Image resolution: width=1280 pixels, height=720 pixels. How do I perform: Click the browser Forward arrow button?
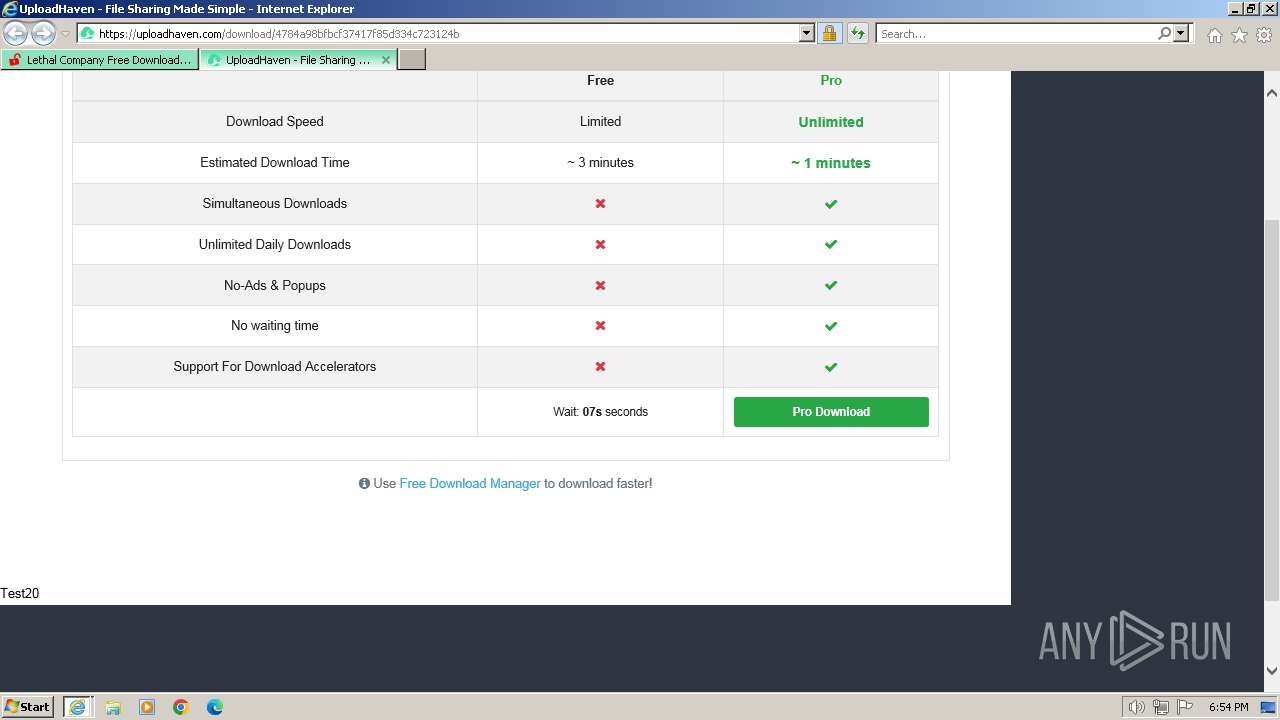tap(43, 33)
